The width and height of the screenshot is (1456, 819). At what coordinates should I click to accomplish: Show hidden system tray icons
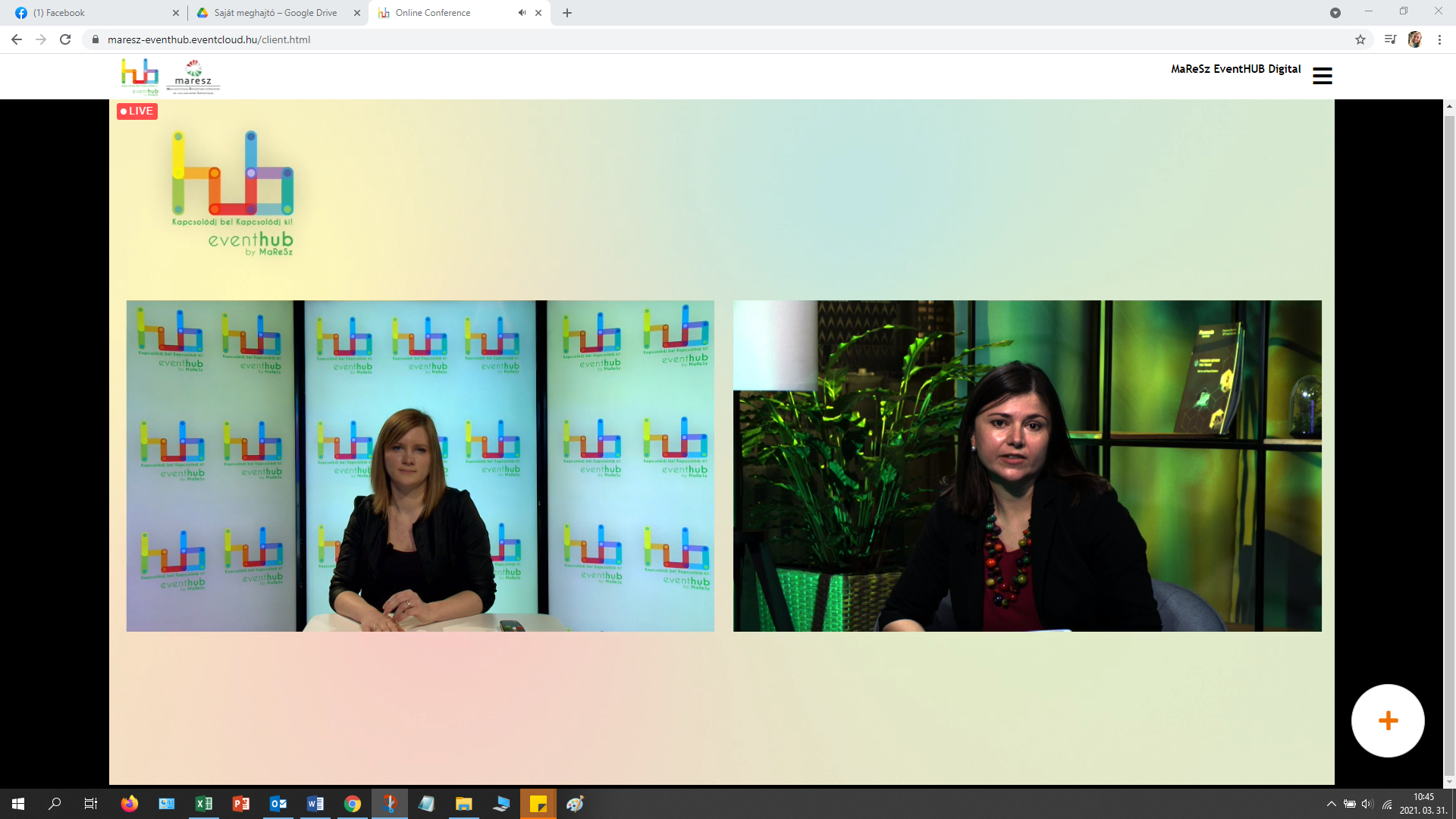coord(1331,804)
